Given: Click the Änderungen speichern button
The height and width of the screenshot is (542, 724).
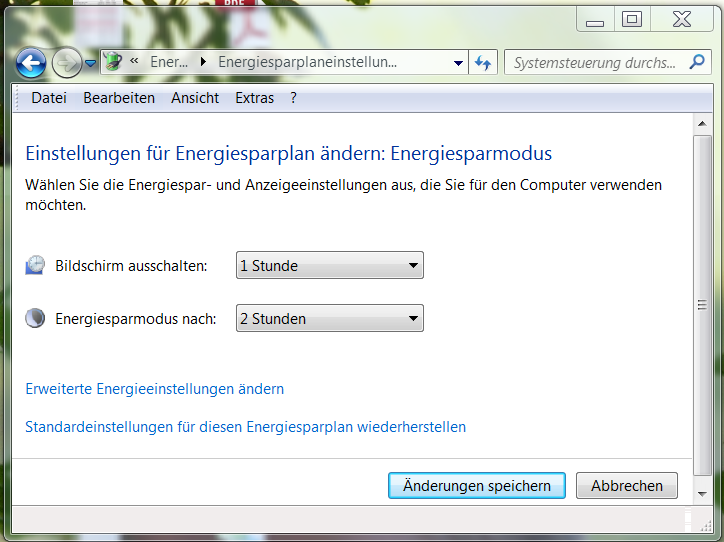Looking at the screenshot, I should 476,486.
